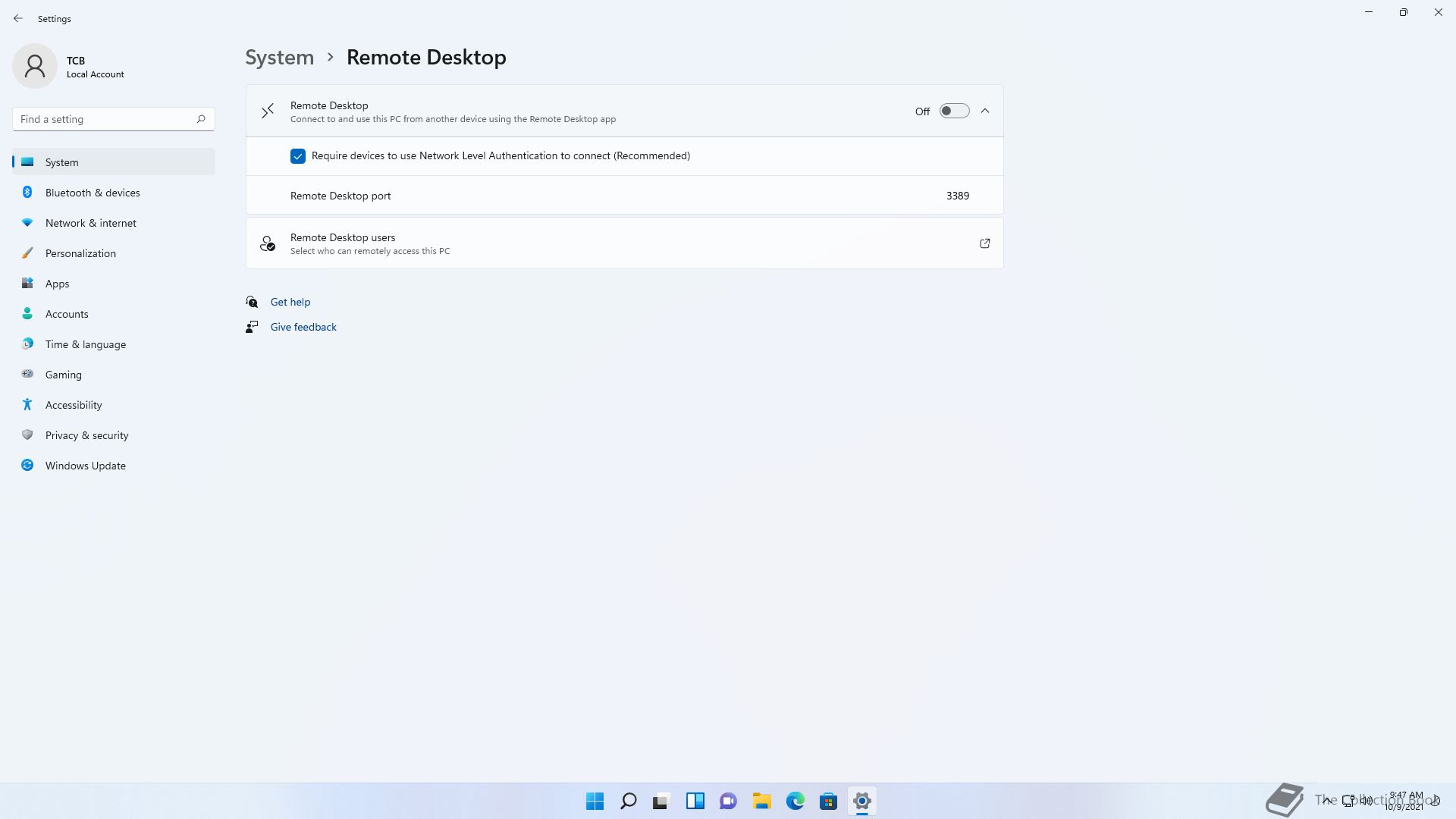This screenshot has height=819, width=1456.
Task: Open Remote Desktop users external link icon
Action: click(985, 243)
